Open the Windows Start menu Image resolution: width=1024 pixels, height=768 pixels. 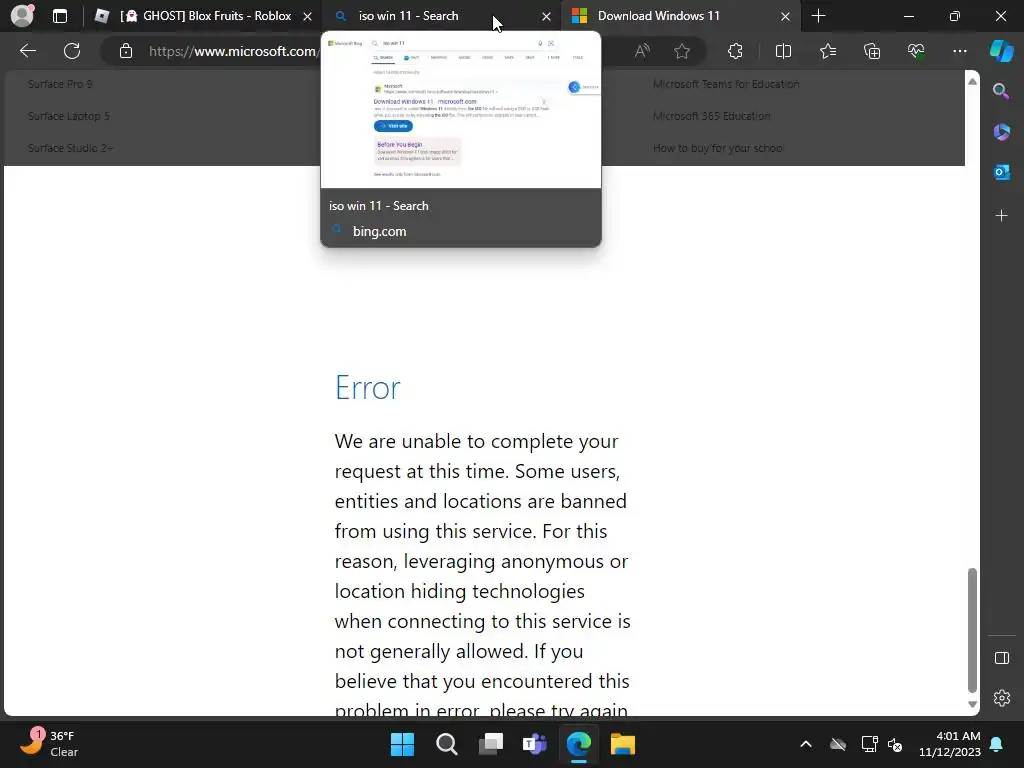(x=402, y=744)
